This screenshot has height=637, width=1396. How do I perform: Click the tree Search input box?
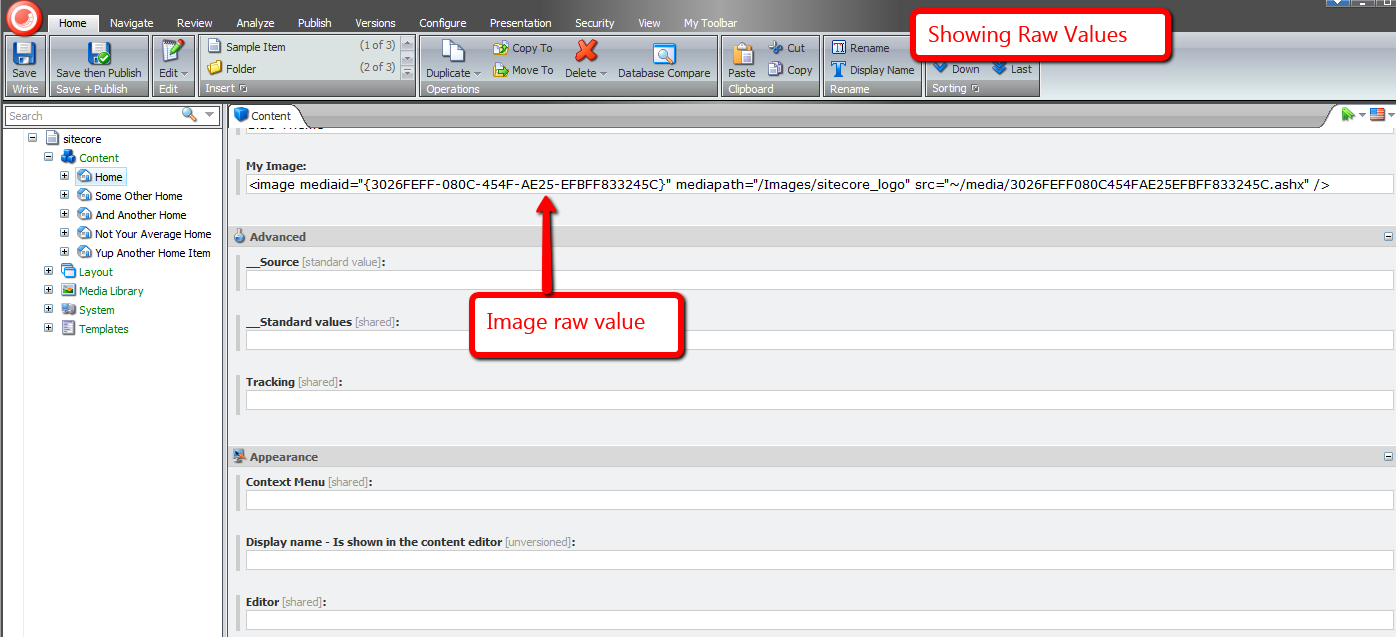(x=92, y=116)
